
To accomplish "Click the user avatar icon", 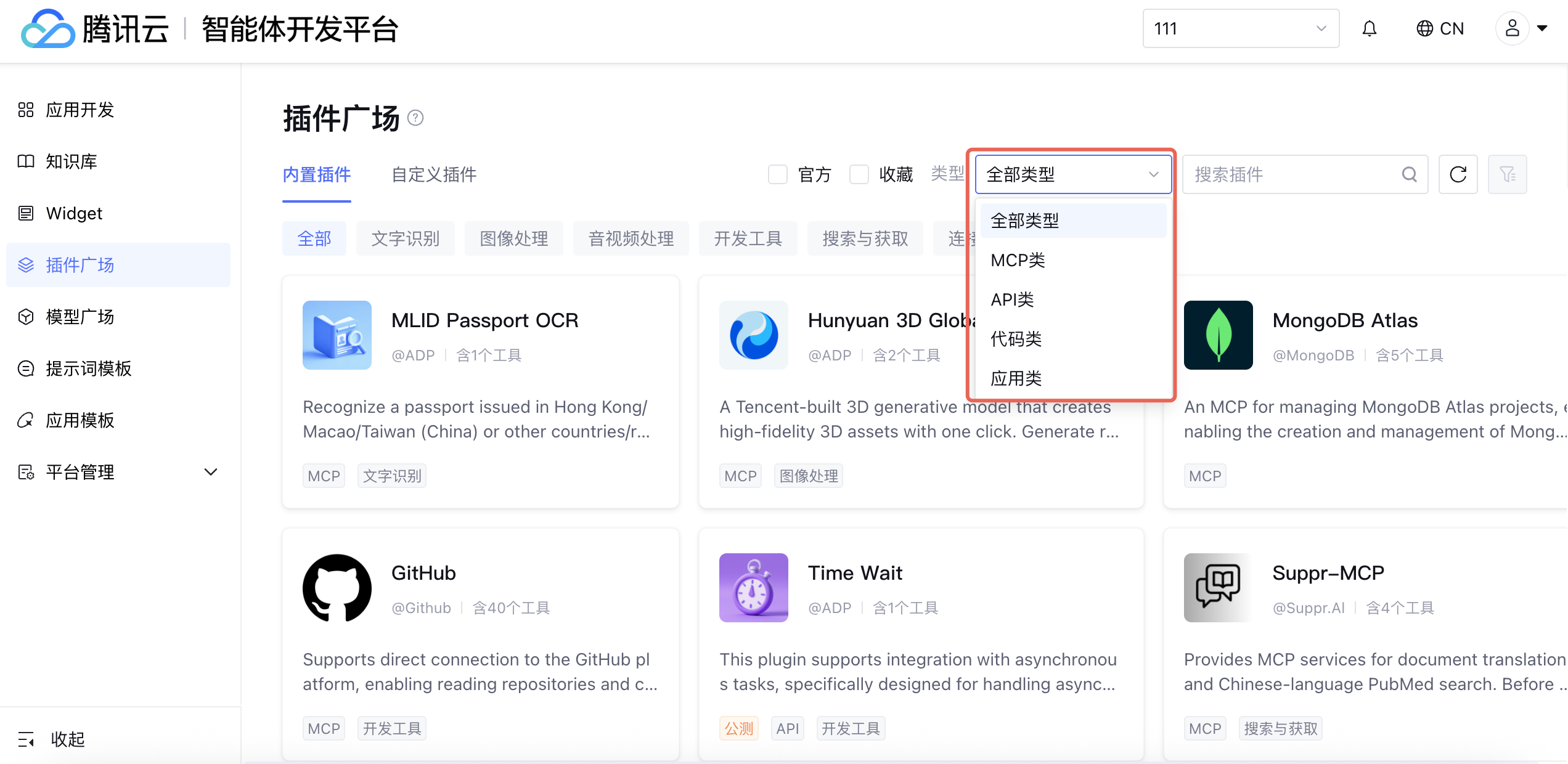I will [x=1512, y=28].
